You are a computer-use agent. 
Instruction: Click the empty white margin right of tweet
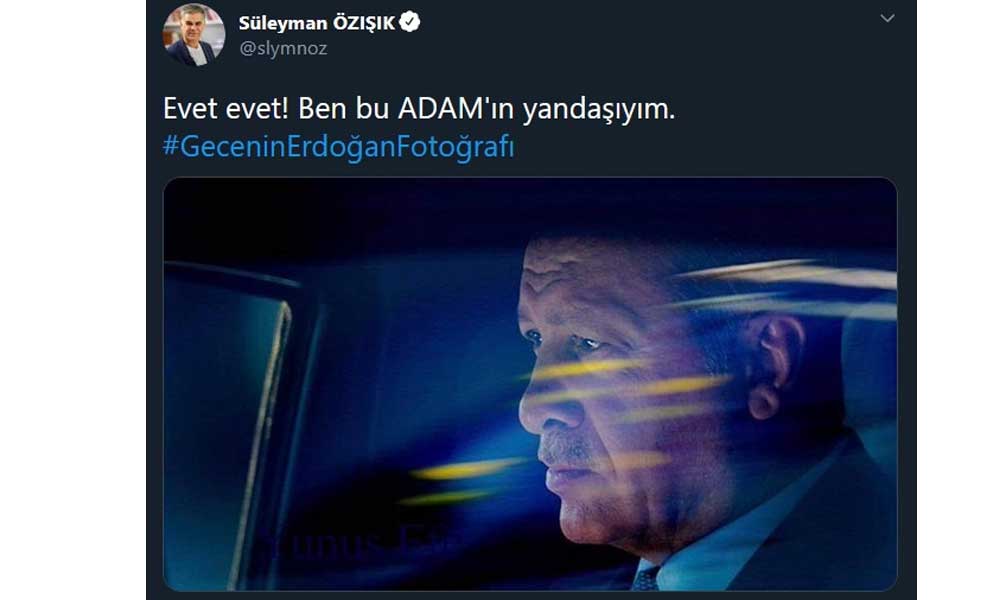959,300
